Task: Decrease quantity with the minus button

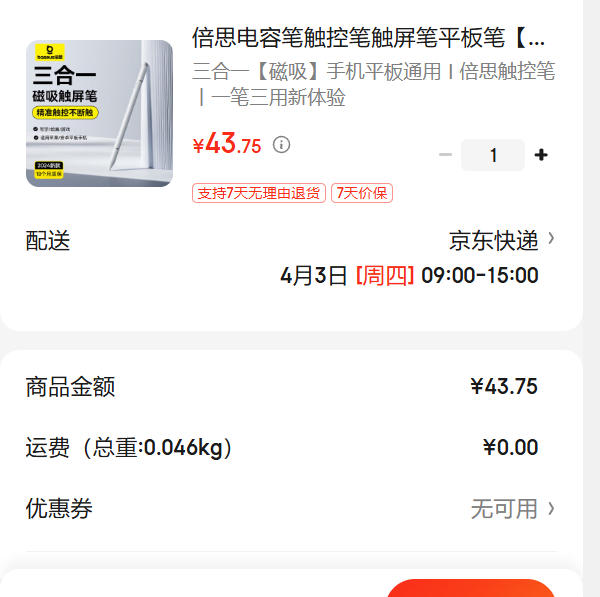Action: [445, 155]
